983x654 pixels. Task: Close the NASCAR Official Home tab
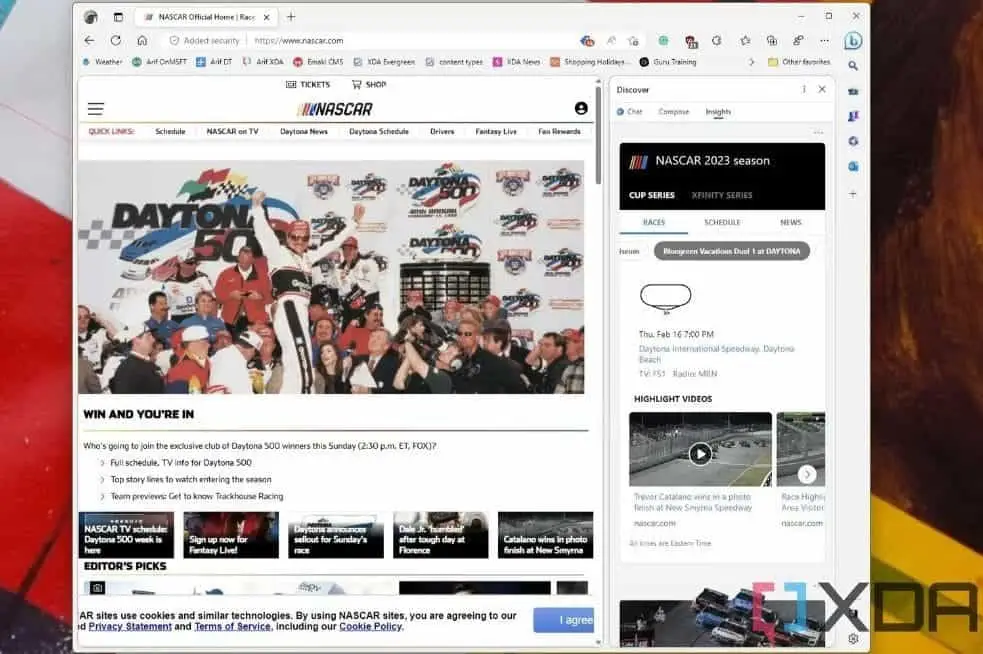coord(266,18)
